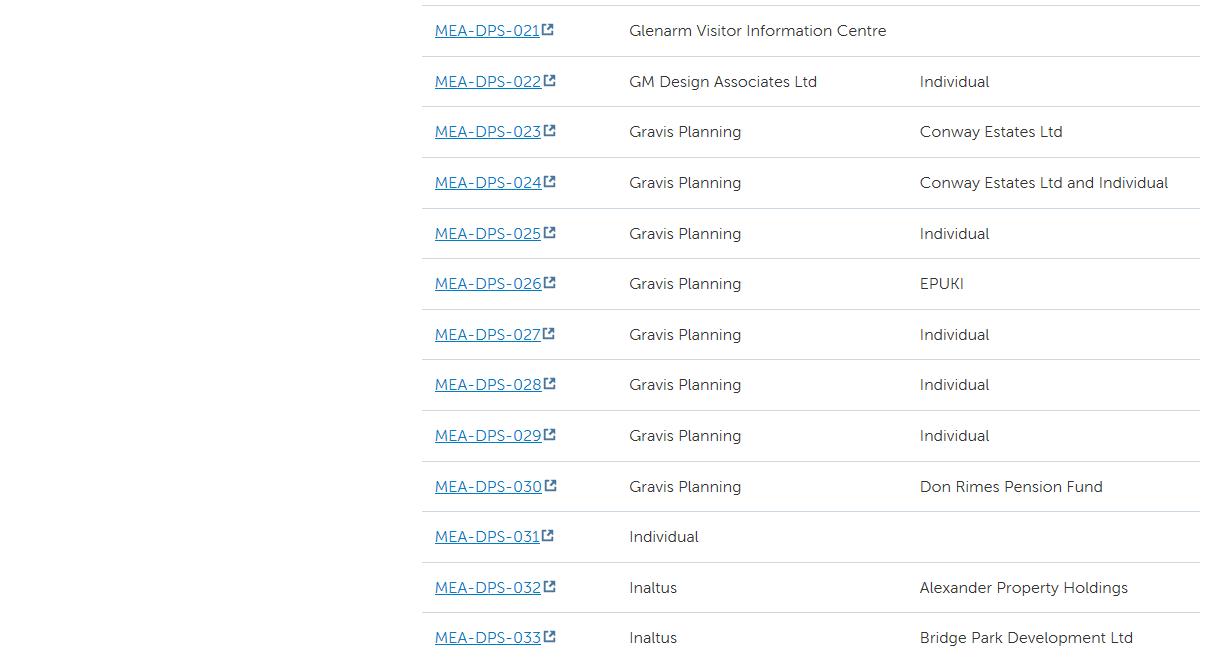Open the MEA-DPS-033 link
Viewport: 1217px width, 661px height.
[x=488, y=638]
